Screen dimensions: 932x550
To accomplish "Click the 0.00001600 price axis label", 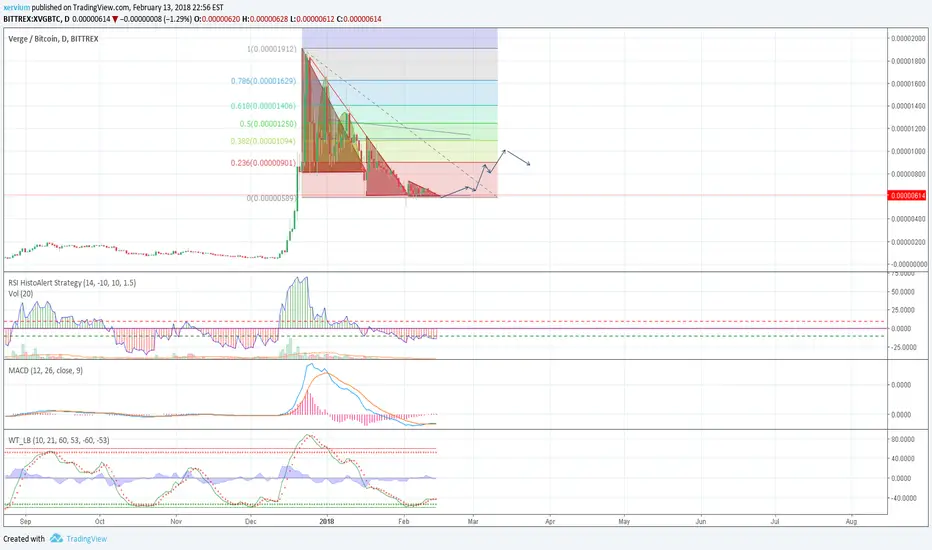I will 908,84.
